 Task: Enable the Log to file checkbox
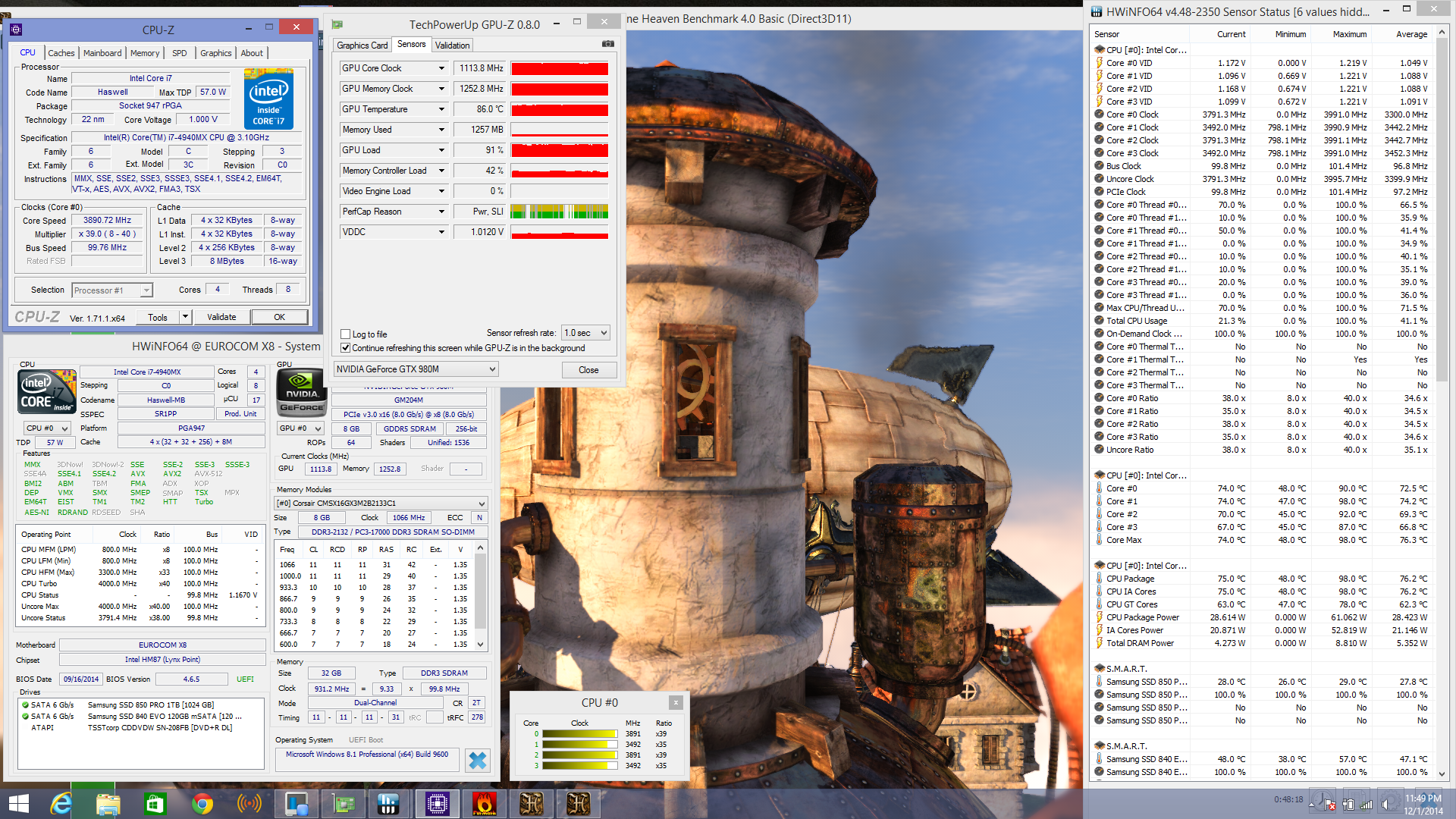pos(346,334)
